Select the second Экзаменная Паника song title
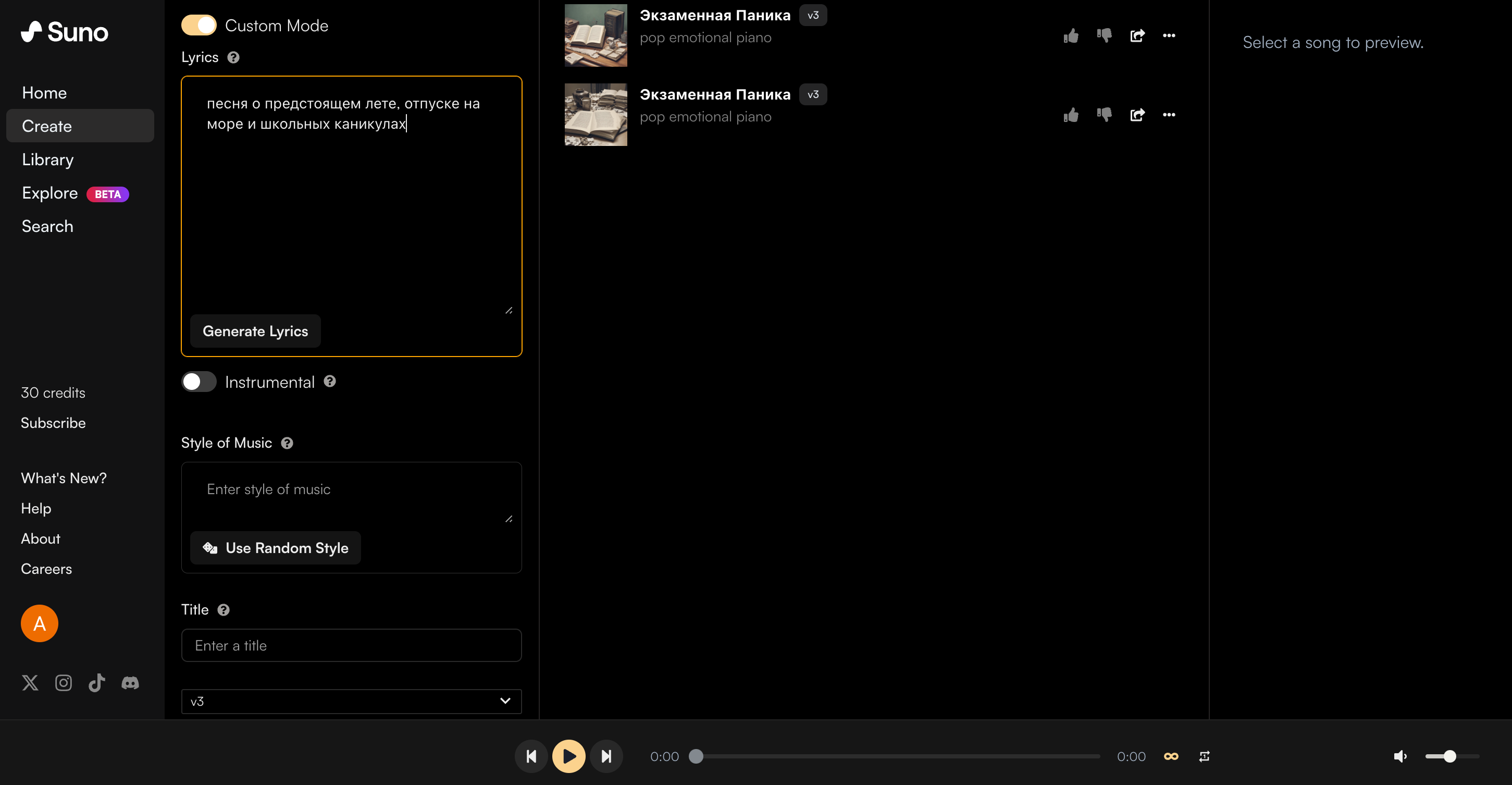 click(x=715, y=94)
